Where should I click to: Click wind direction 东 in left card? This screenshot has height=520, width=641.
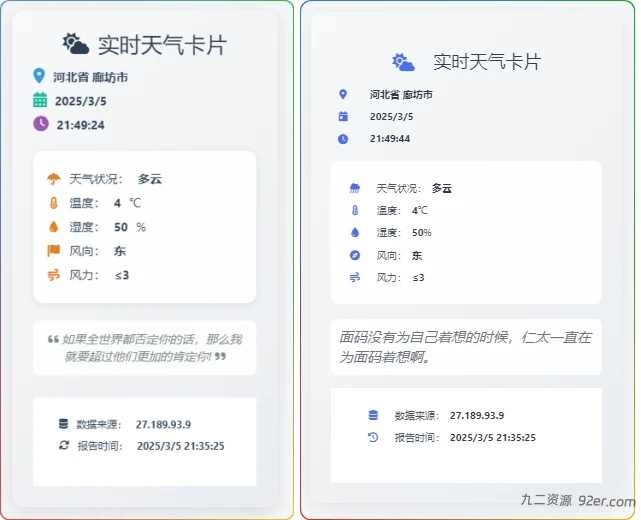click(120, 251)
